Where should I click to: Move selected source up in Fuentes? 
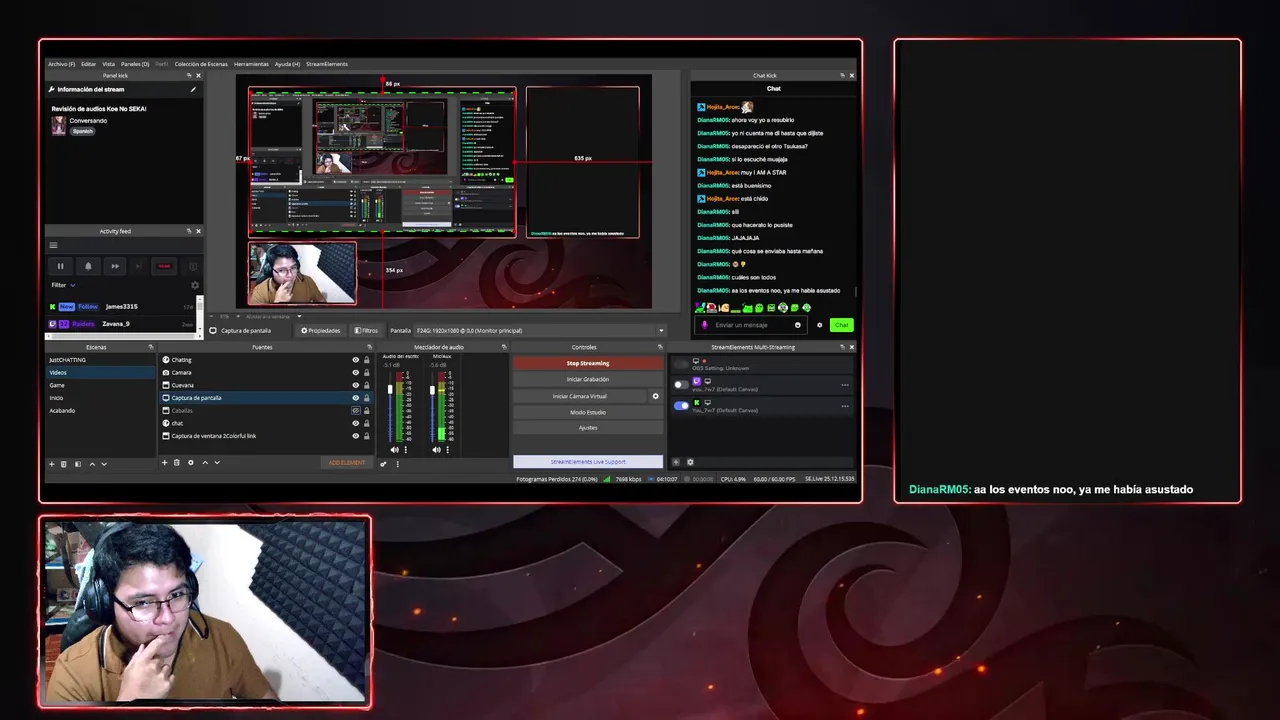(x=205, y=462)
